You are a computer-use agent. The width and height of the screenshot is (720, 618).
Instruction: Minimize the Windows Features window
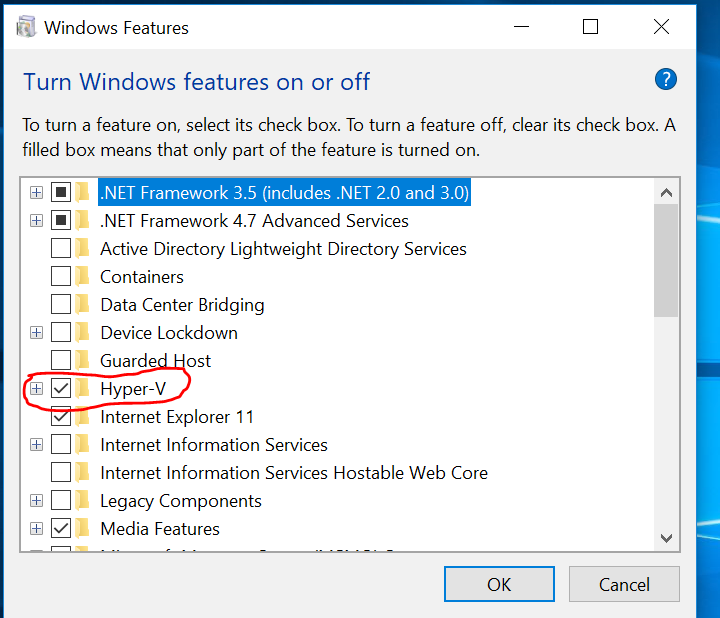pyautogui.click(x=521, y=27)
